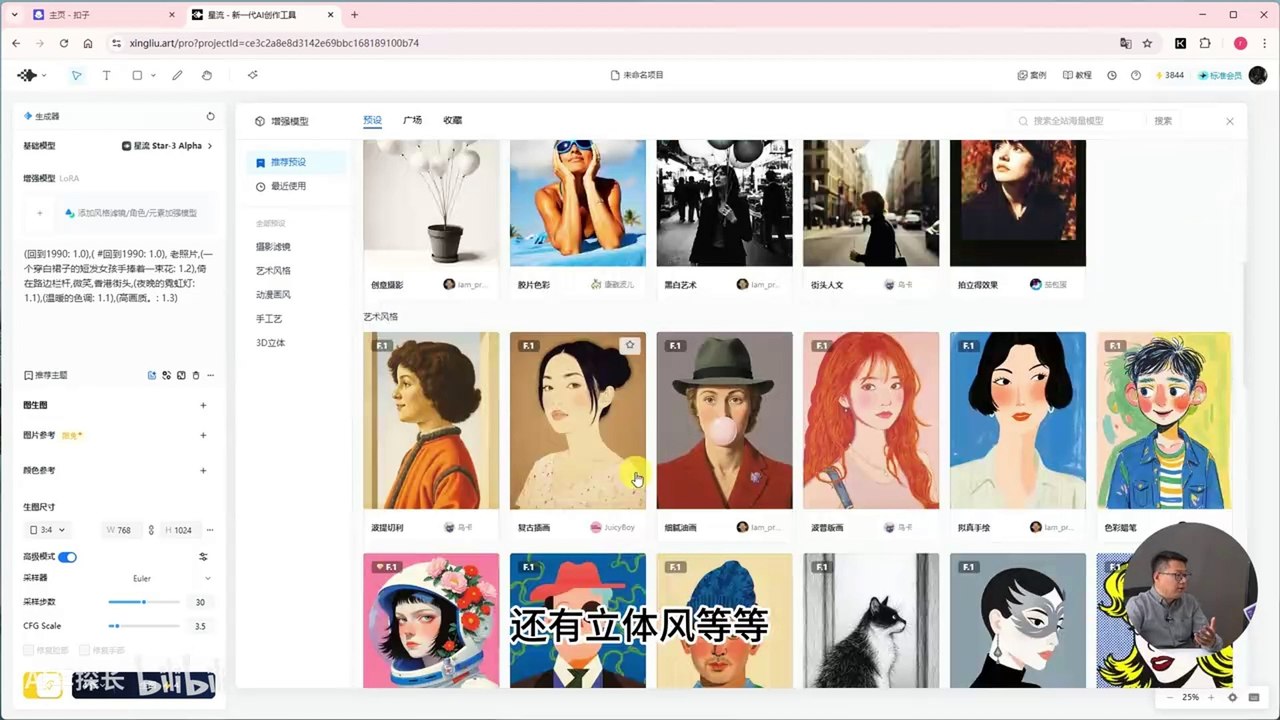Viewport: 1280px width, 720px height.
Task: Select the pencil drawing tool
Action: [x=177, y=75]
